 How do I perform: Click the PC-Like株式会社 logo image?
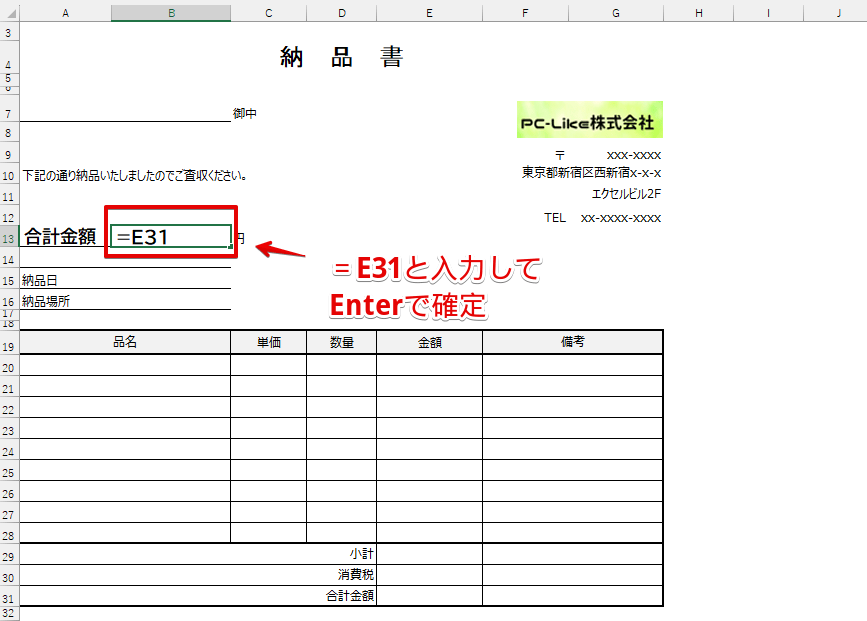(589, 119)
